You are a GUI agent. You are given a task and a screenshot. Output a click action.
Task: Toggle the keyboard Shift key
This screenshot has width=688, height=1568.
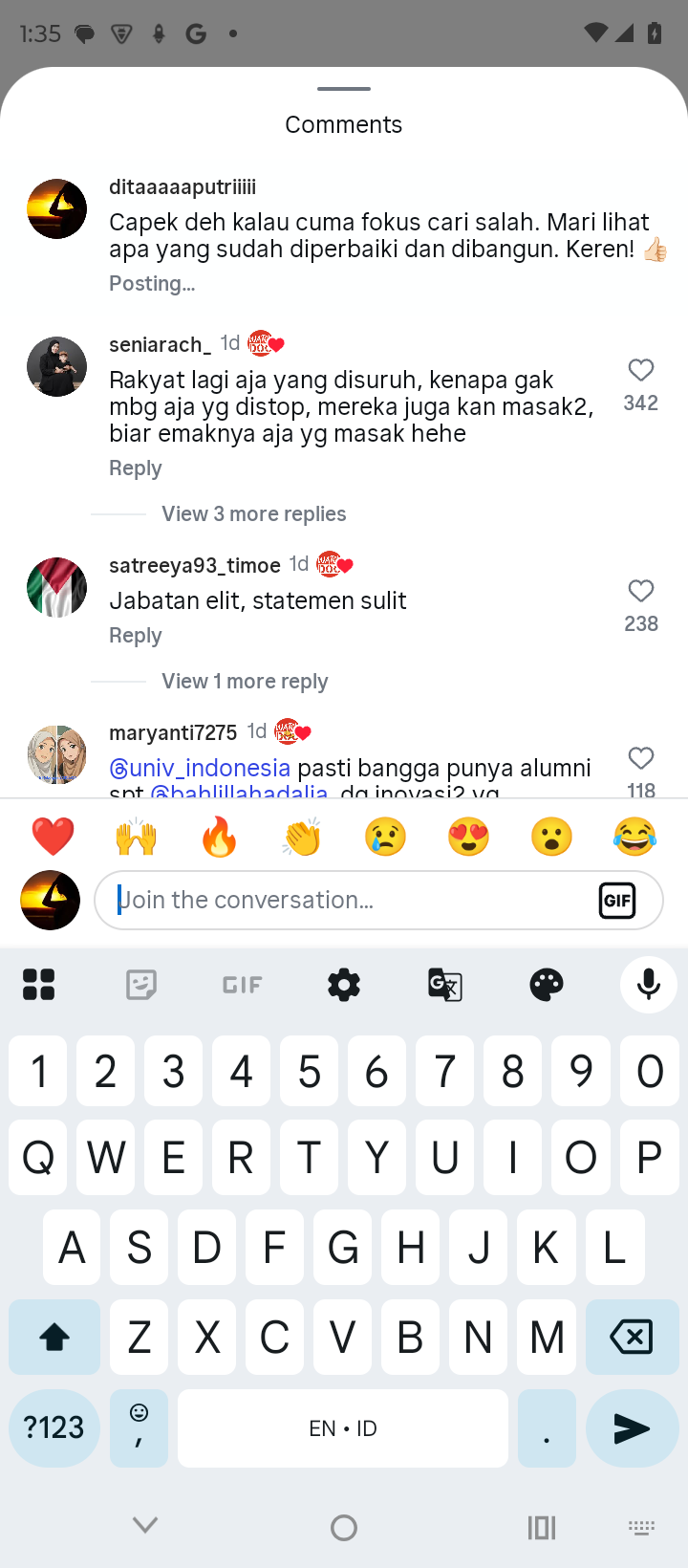(x=54, y=1337)
